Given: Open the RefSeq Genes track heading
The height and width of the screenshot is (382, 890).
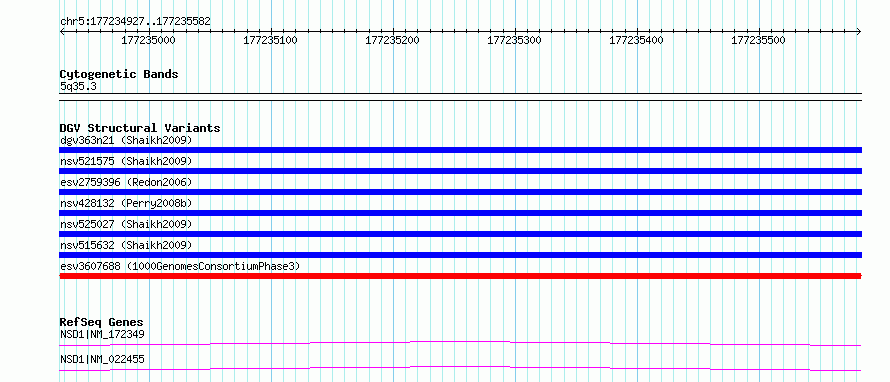Looking at the screenshot, I should tap(102, 322).
